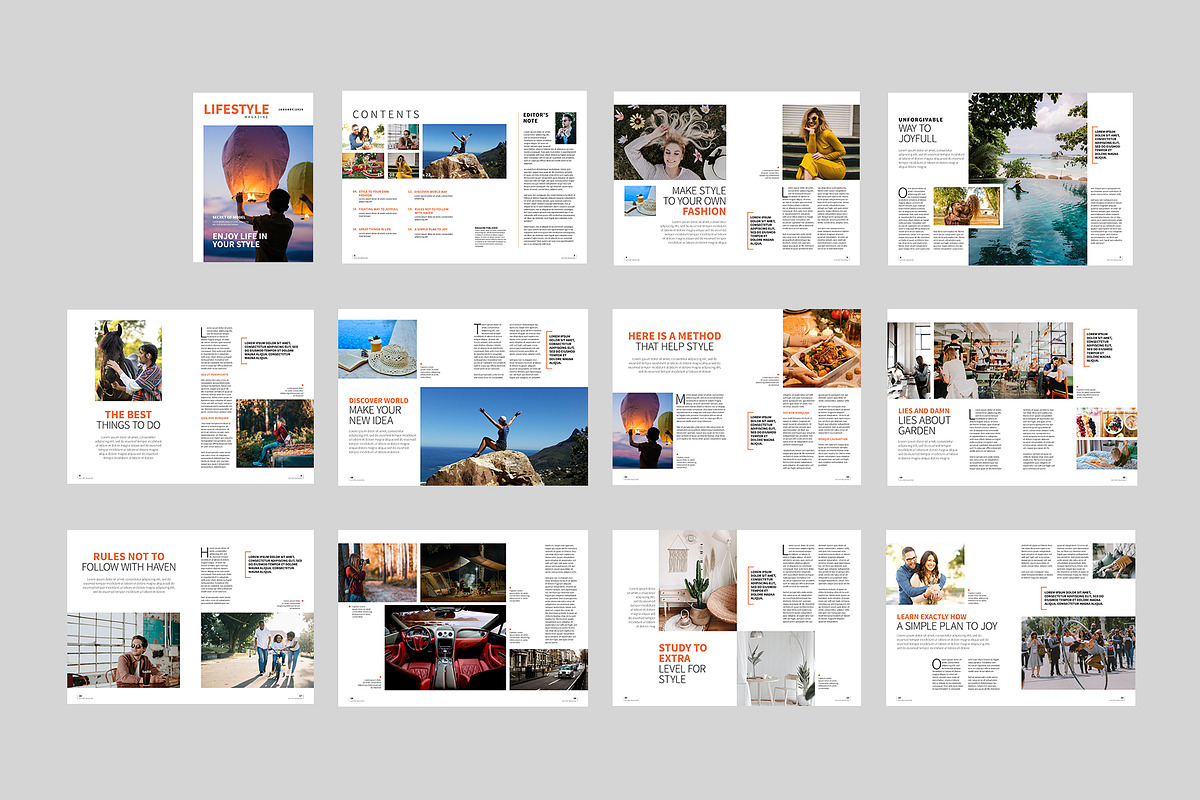Click 'ENJOY LIFE IN YOUR STYLE' cover headline
1200x800 pixels.
(x=239, y=239)
